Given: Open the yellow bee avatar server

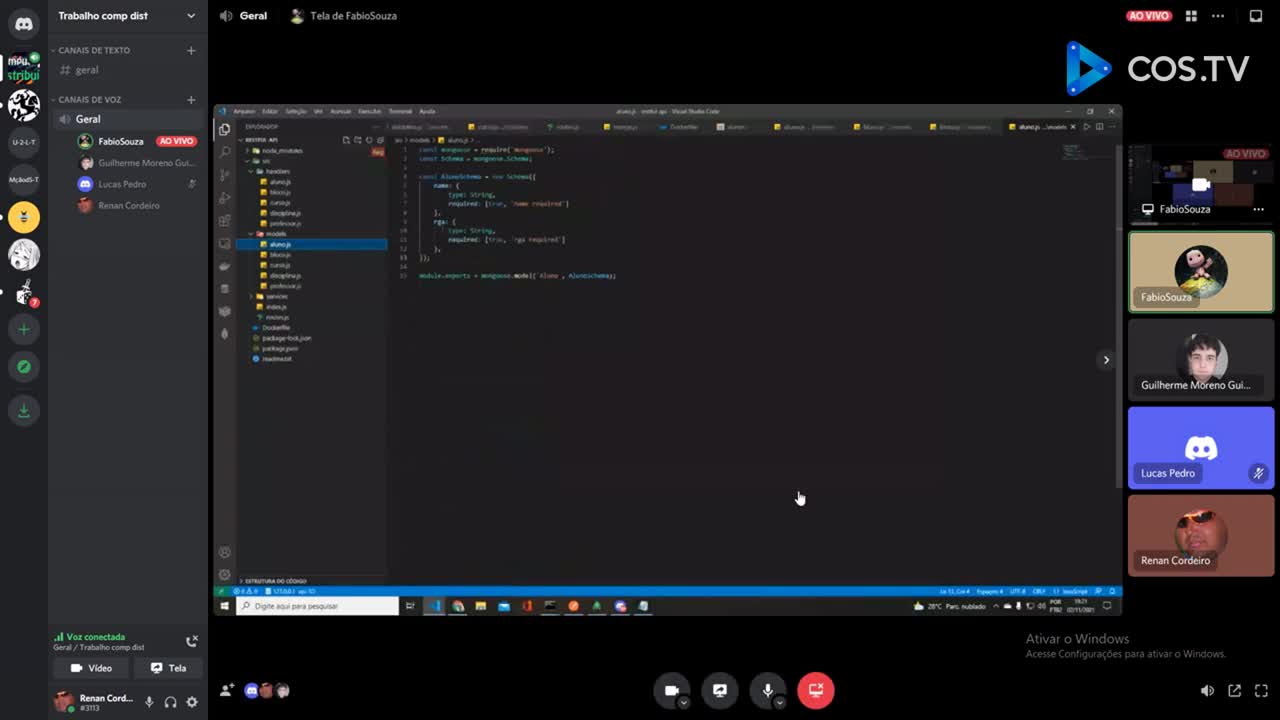Looking at the screenshot, I should pos(24,217).
